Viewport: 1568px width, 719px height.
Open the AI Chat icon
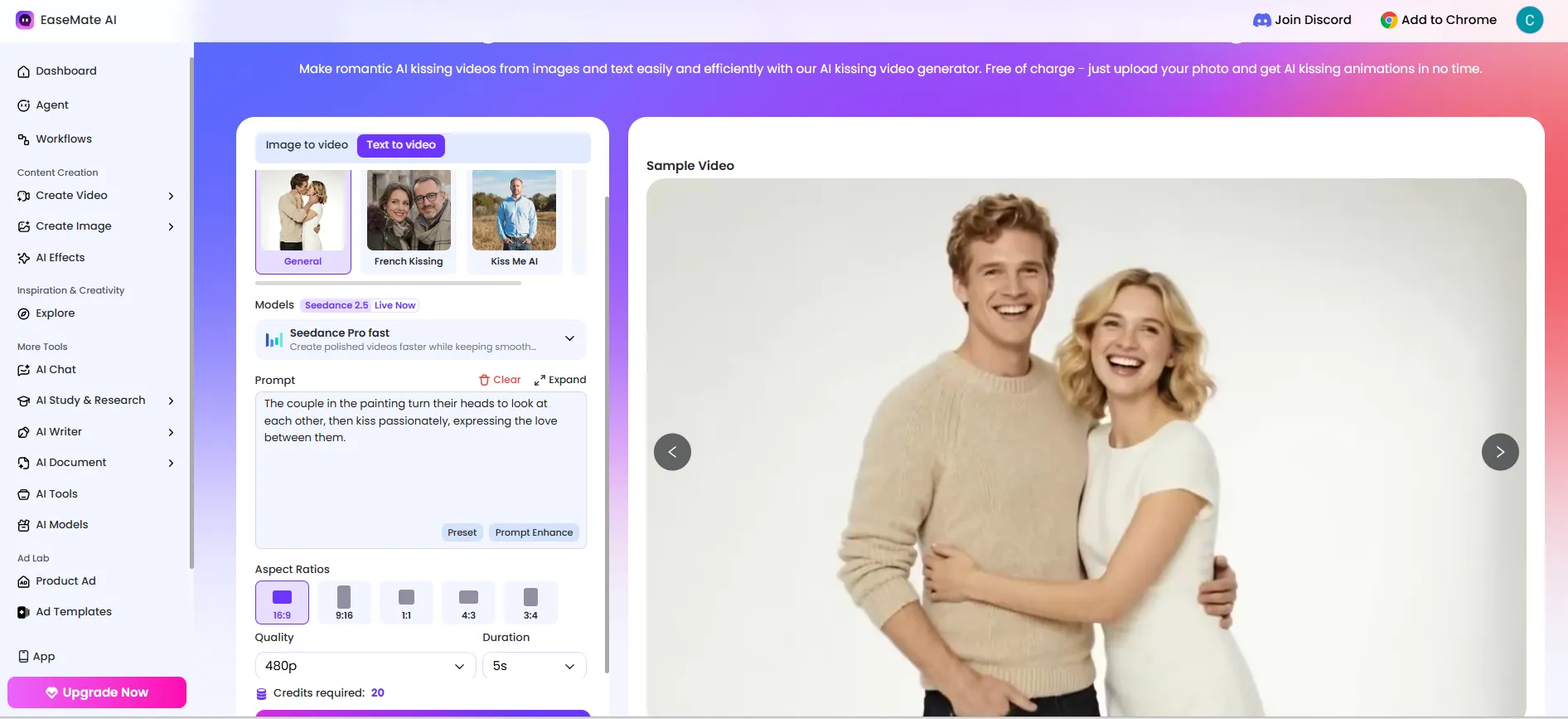point(24,370)
